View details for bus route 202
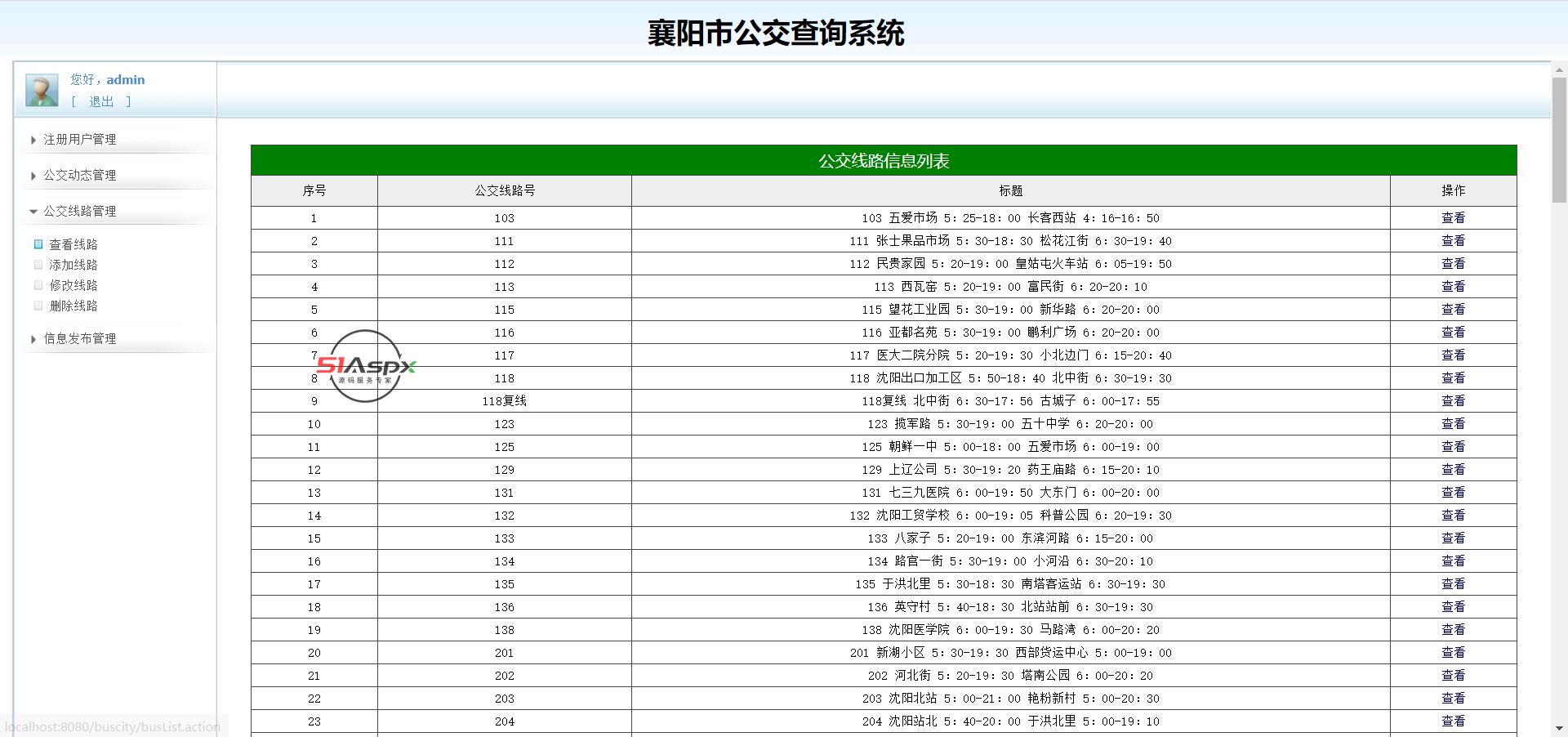Image resolution: width=1568 pixels, height=737 pixels. point(1454,676)
